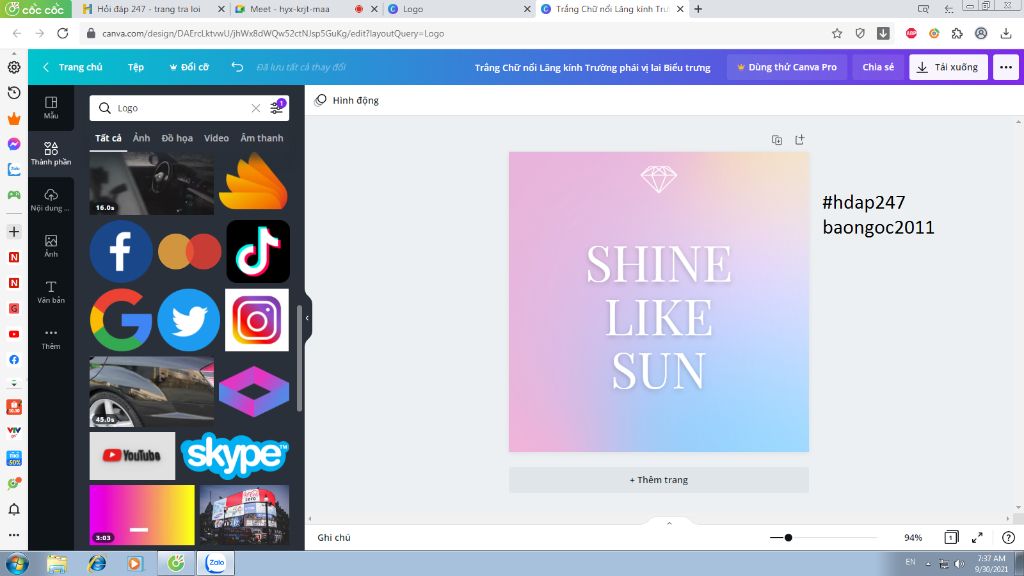This screenshot has width=1024, height=576.
Task: Click the Chia sẻ share button
Action: pos(878,67)
